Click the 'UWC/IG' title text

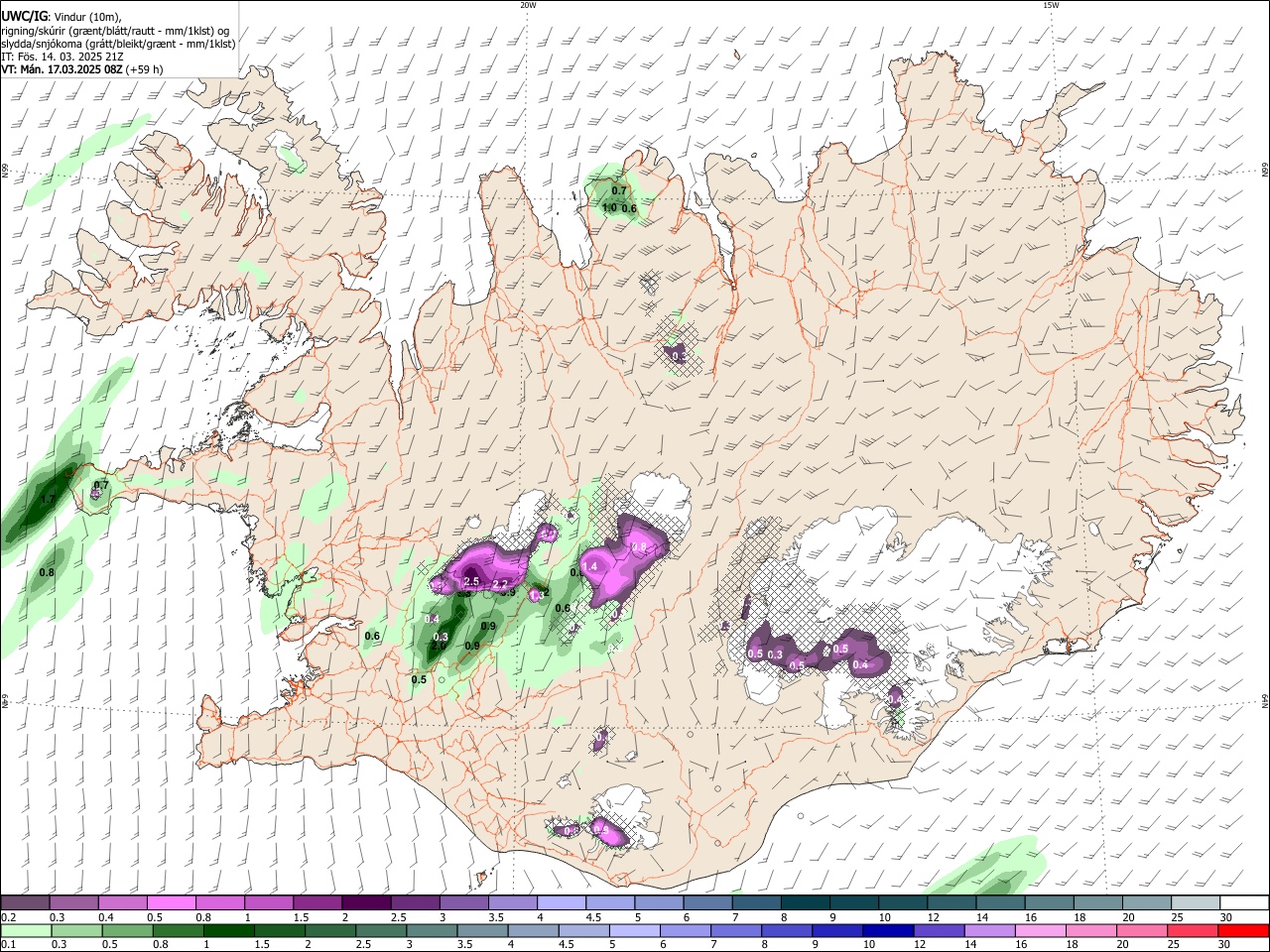click(23, 17)
